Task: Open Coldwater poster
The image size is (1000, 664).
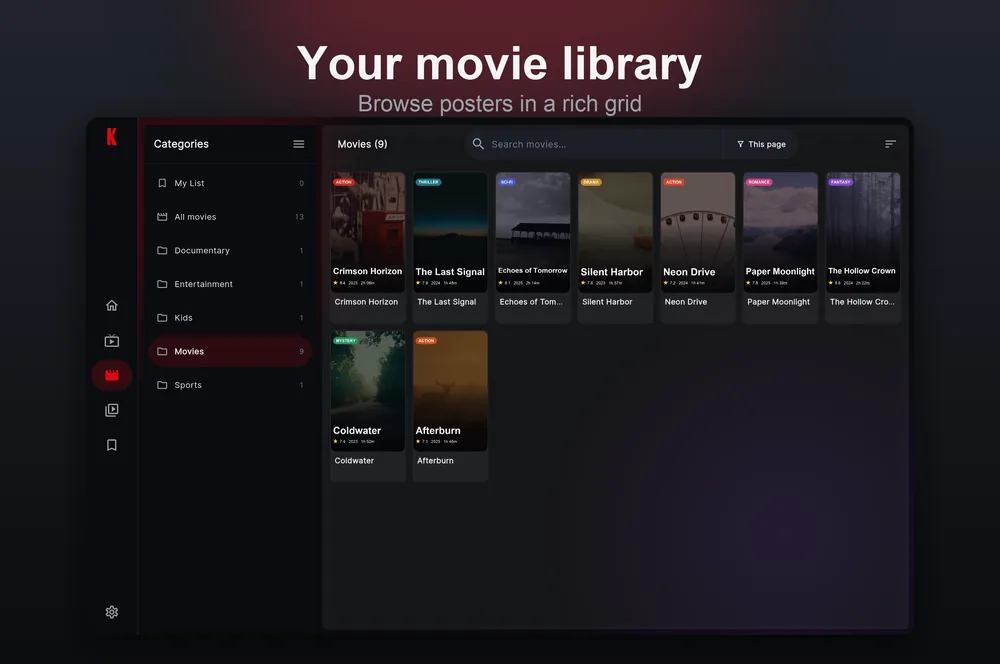Action: [368, 391]
